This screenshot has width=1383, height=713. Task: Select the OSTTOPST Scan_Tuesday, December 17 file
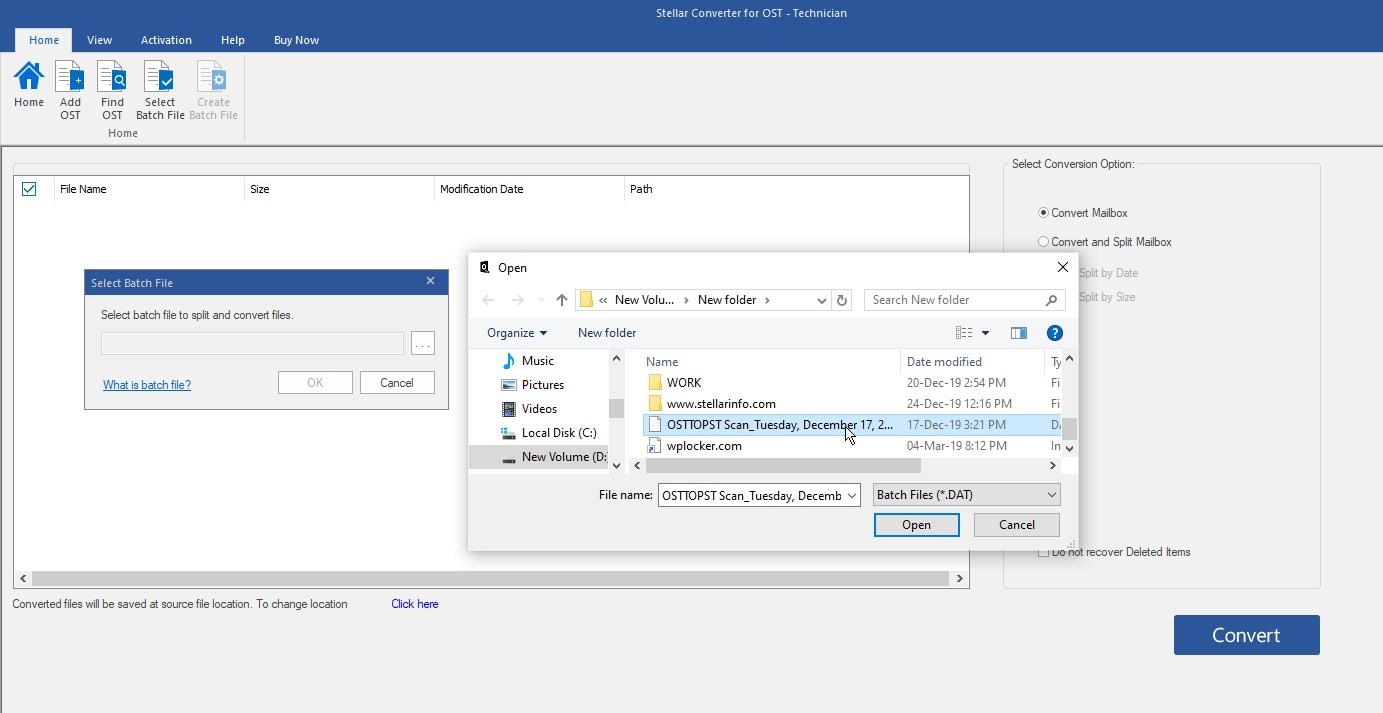780,425
